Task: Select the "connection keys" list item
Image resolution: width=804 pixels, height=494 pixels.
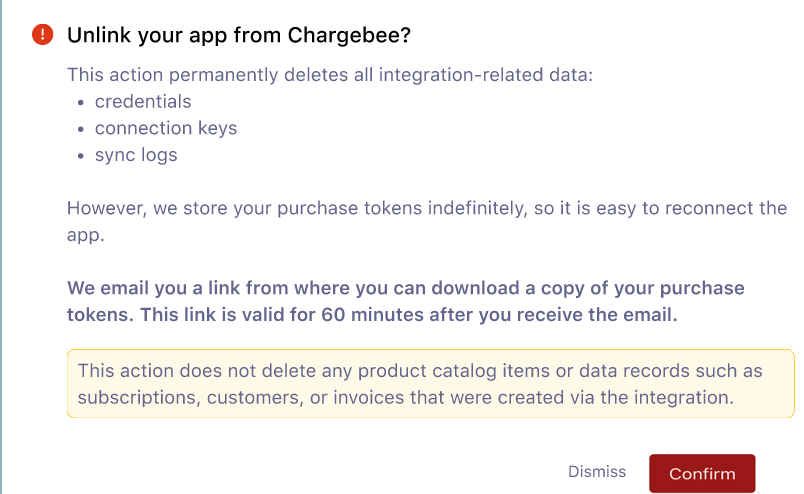Action: [x=166, y=128]
